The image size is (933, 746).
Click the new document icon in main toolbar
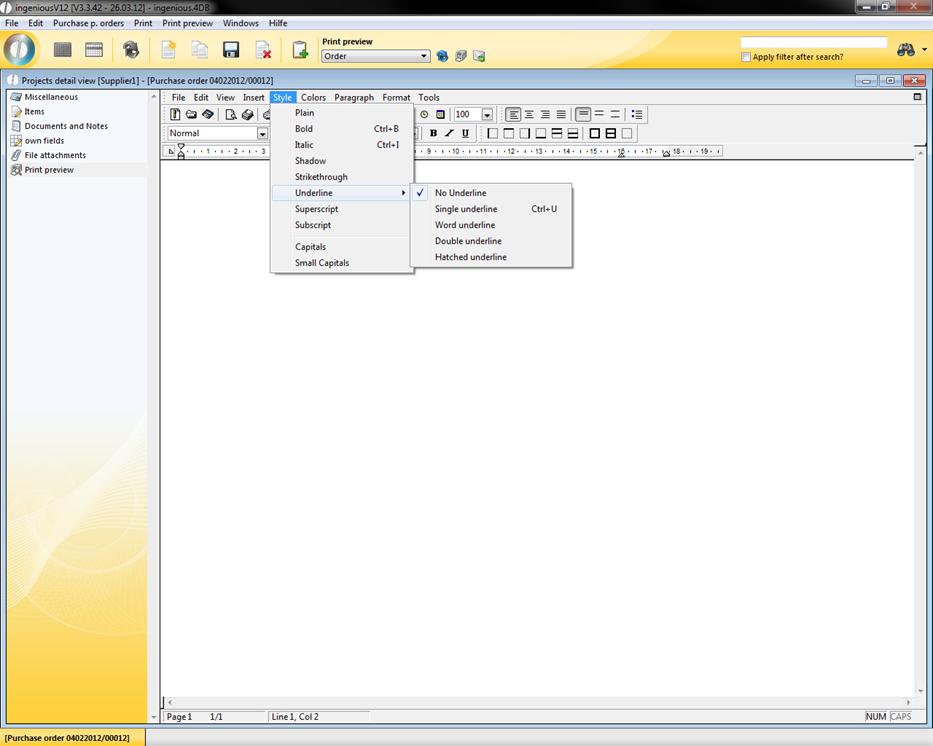[169, 50]
